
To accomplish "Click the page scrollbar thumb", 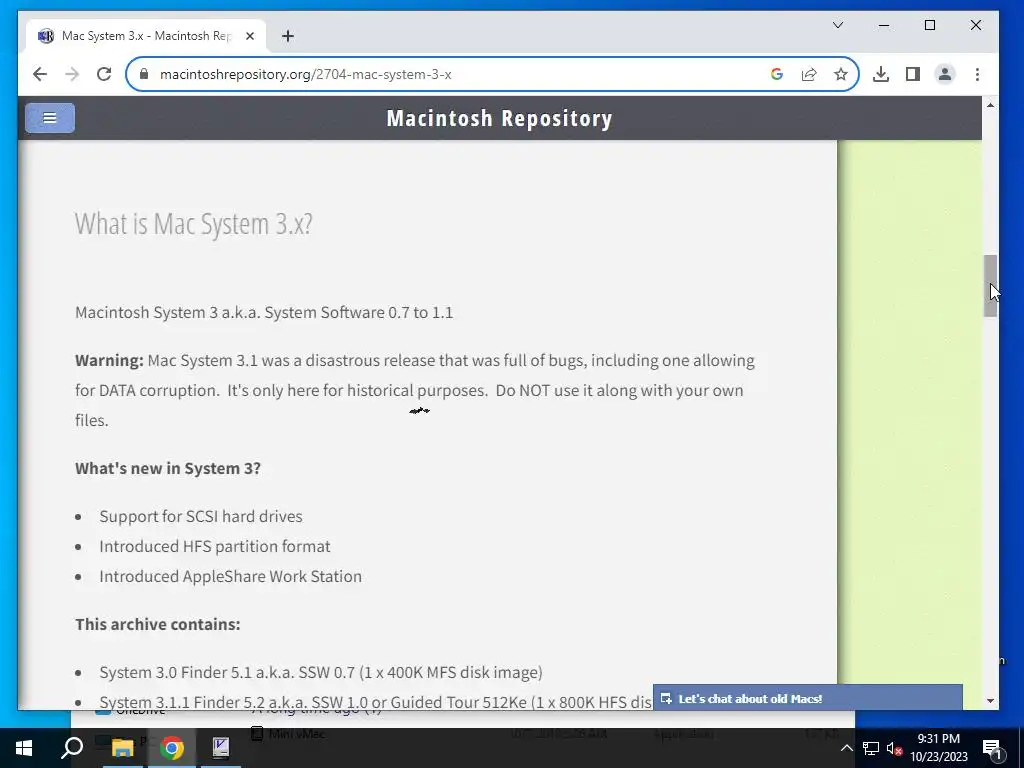I will coord(990,285).
